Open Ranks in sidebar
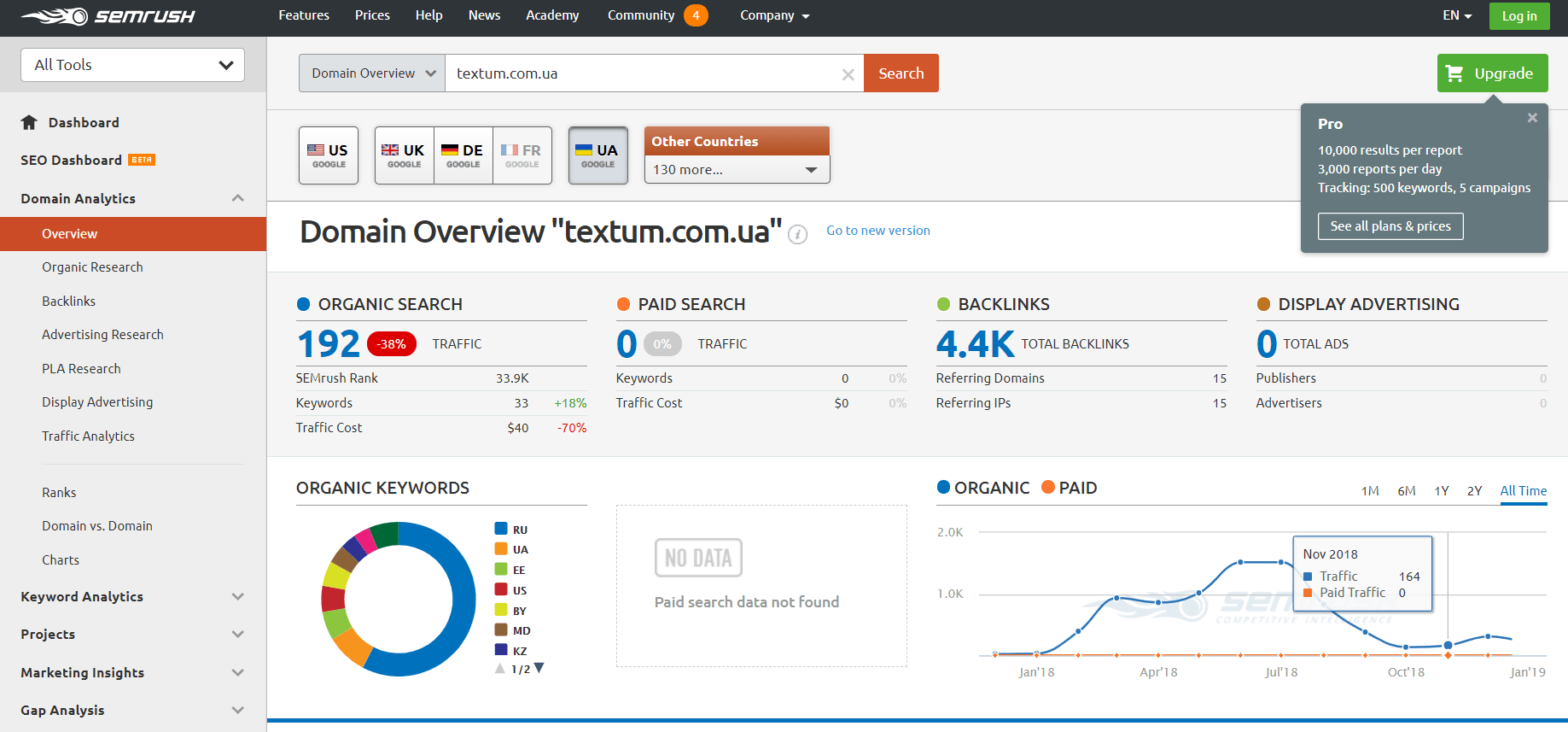 click(59, 492)
